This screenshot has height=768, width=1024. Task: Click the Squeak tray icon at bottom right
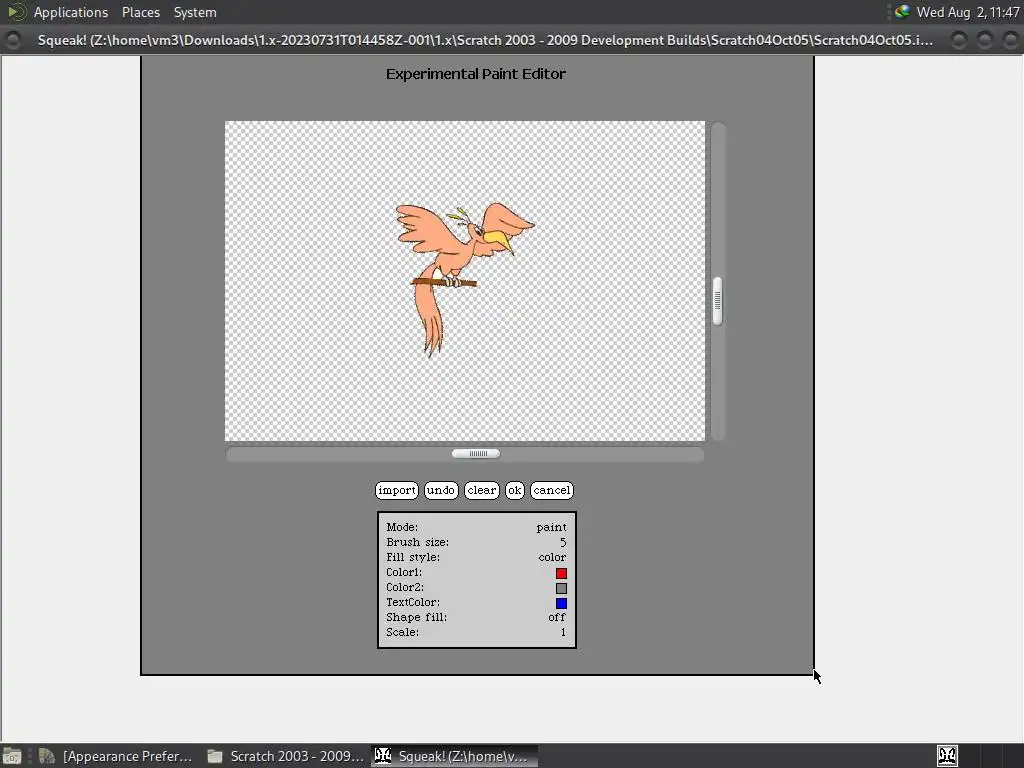coord(948,756)
